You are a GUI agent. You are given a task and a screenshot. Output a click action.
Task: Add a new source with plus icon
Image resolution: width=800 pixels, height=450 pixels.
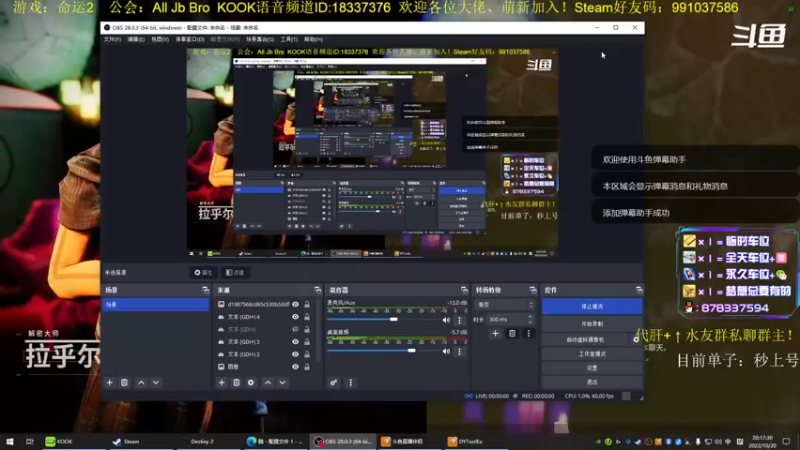[x=221, y=382]
